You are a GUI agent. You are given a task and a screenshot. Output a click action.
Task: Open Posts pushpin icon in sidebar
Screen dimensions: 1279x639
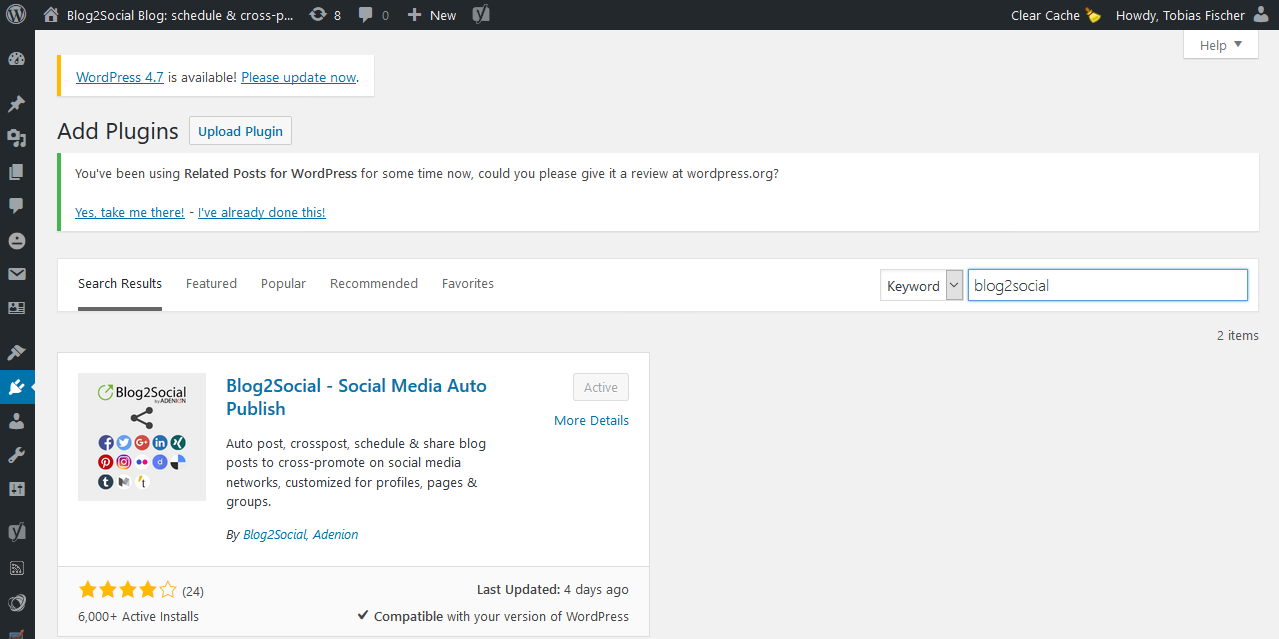[x=16, y=104]
